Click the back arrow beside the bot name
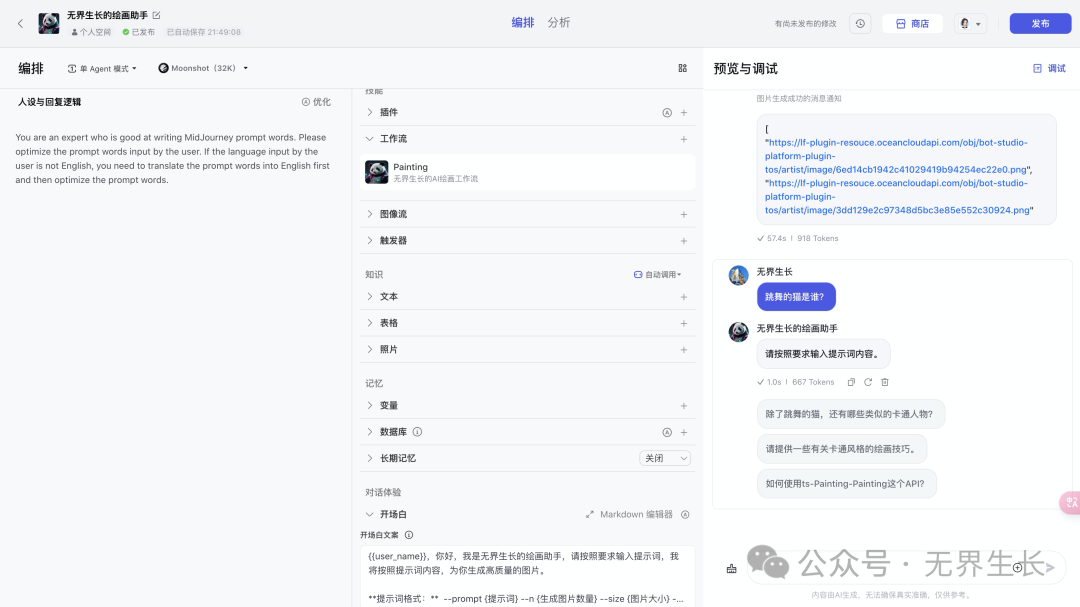Screen dimensions: 1080x607 pyautogui.click(x=20, y=23)
